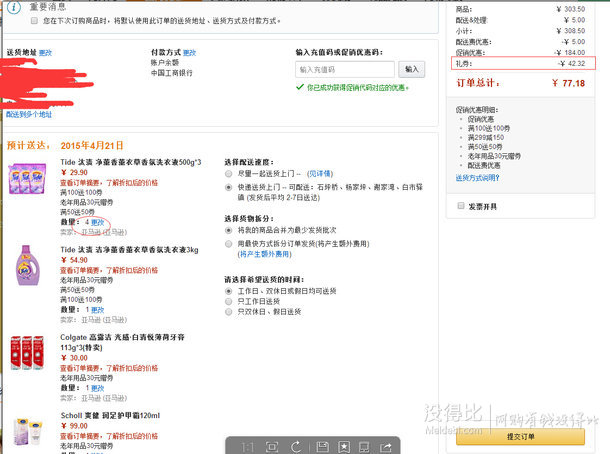610x454 pixels.
Task: Click the 输入充值码 promo code field
Action: coord(346,70)
